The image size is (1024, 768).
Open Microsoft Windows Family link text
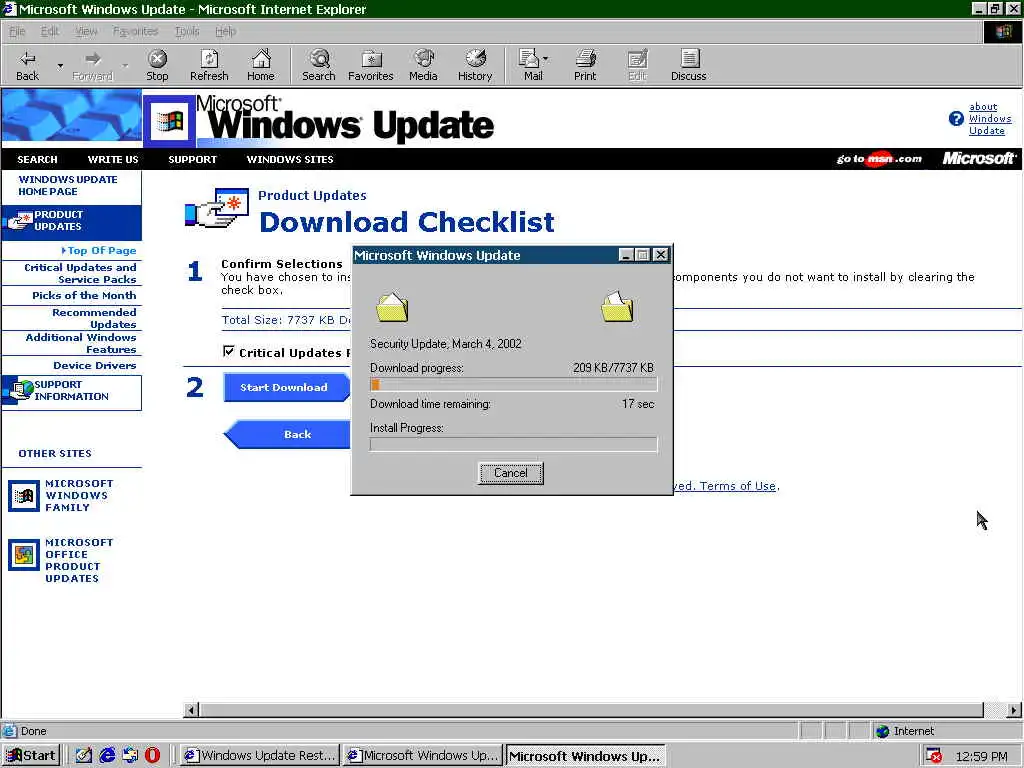coord(78,496)
